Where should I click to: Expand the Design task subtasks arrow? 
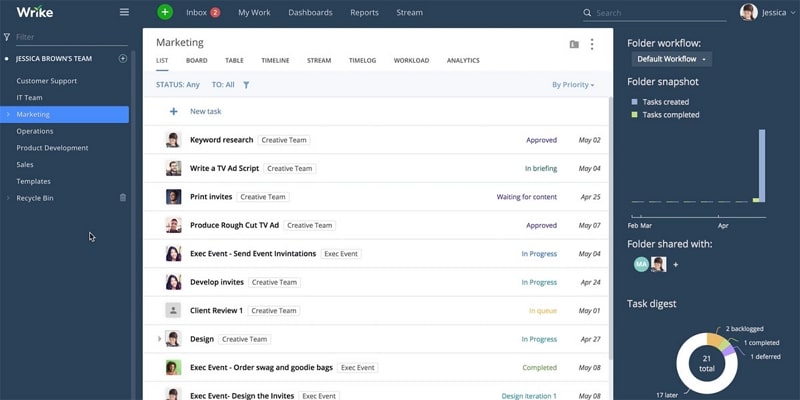159,339
